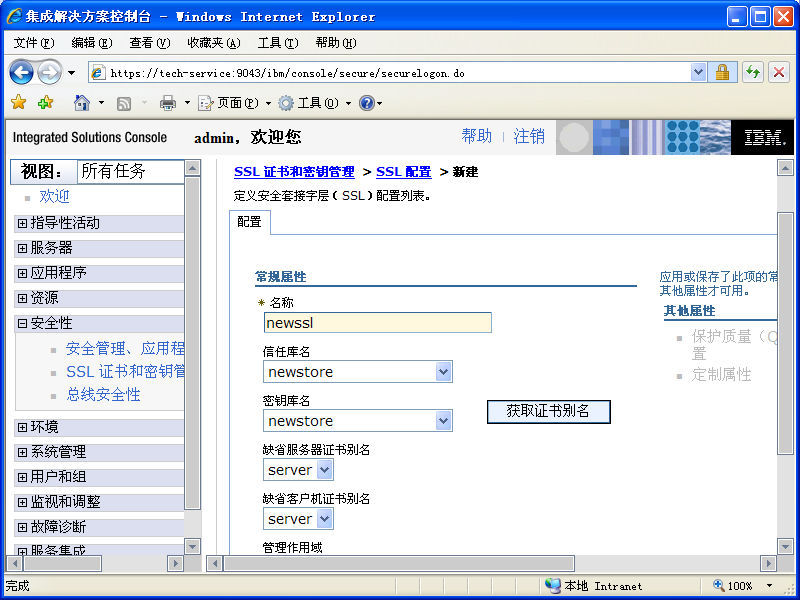Click the 注销 logout link
The width and height of the screenshot is (800, 600).
click(x=529, y=136)
